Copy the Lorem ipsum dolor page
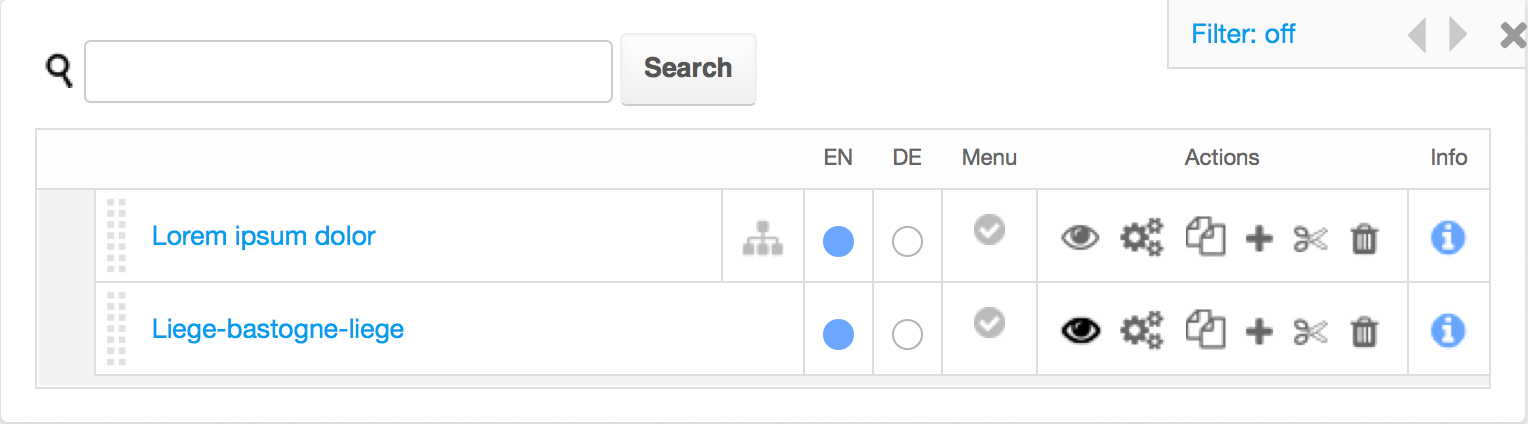This screenshot has height=424, width=1528. click(x=1205, y=238)
